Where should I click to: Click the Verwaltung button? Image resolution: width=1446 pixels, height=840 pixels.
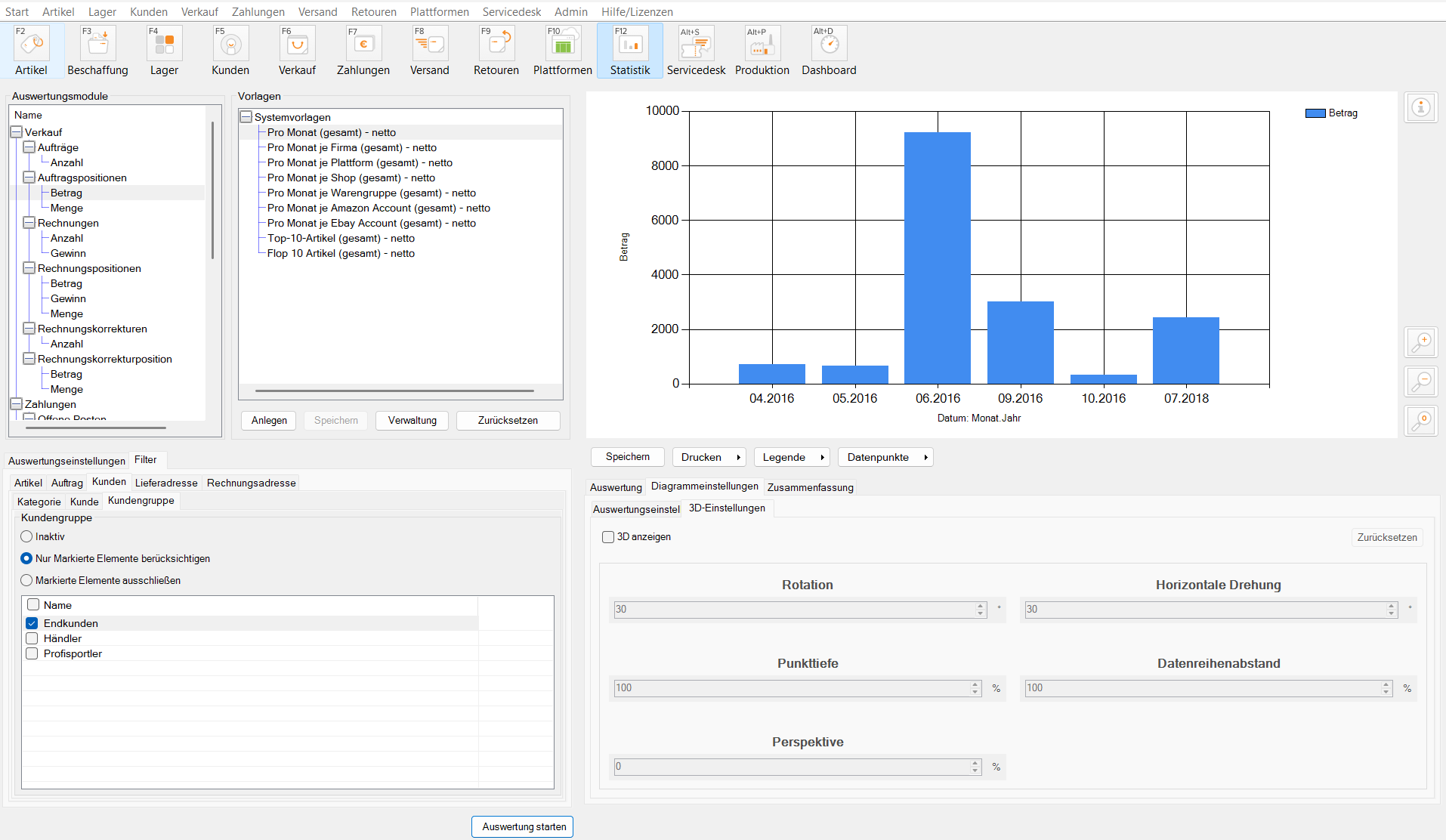(x=412, y=420)
